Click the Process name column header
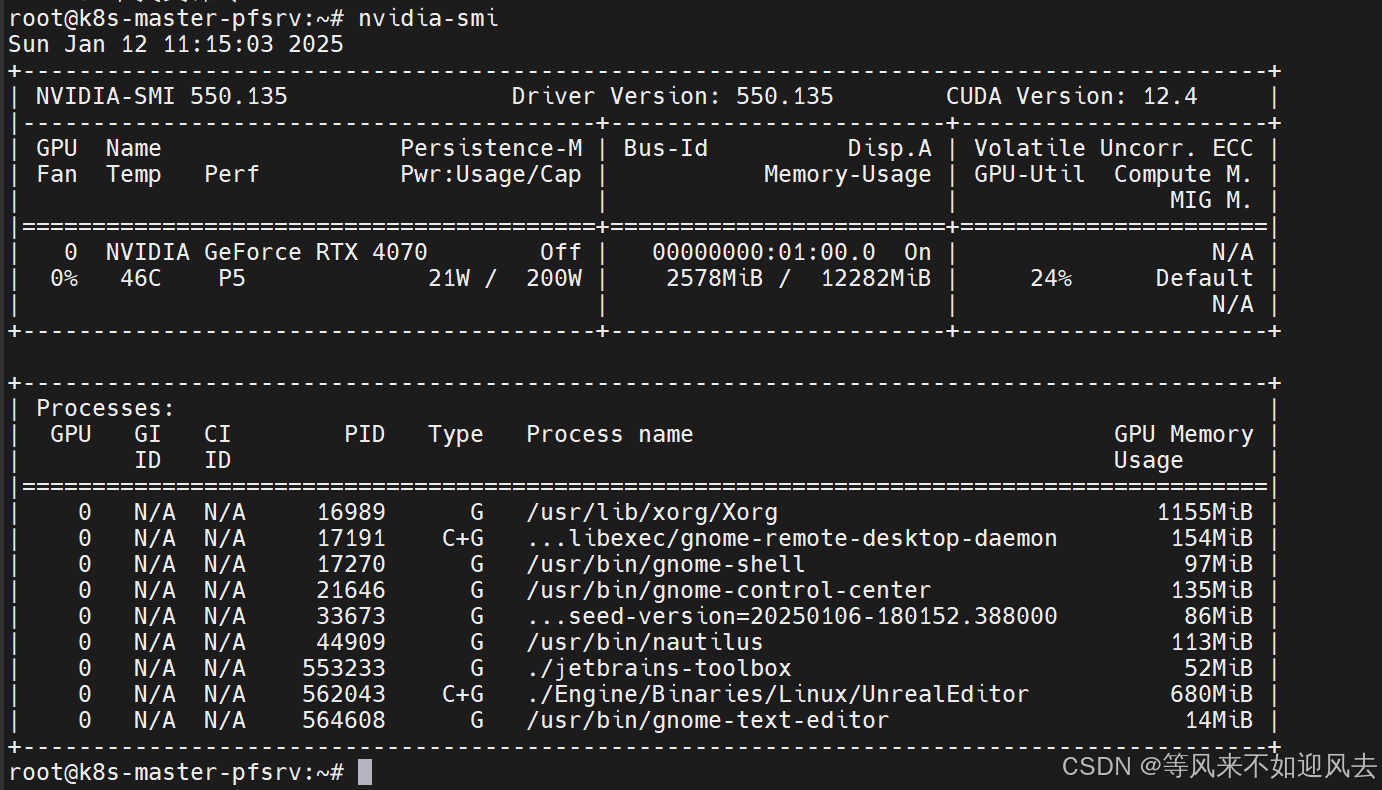Screen dimensions: 1382x790 [610, 434]
